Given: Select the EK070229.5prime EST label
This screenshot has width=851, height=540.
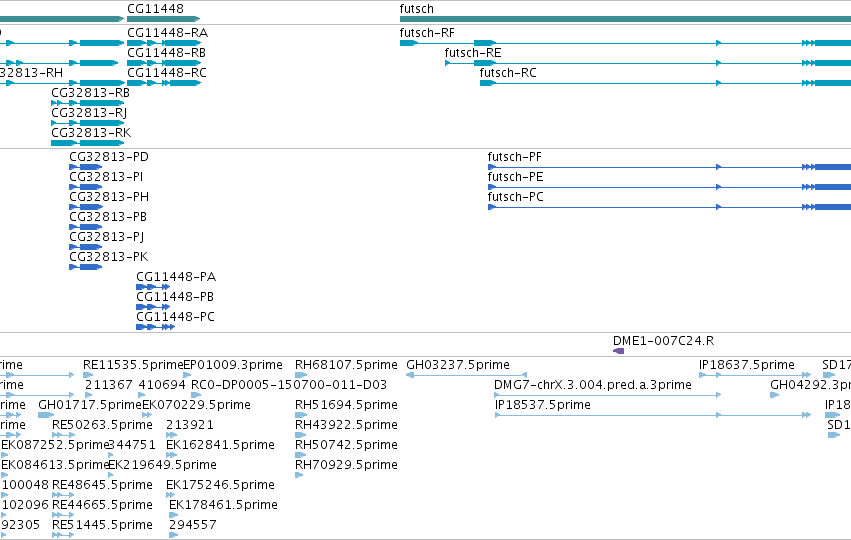Looking at the screenshot, I should (x=196, y=405).
